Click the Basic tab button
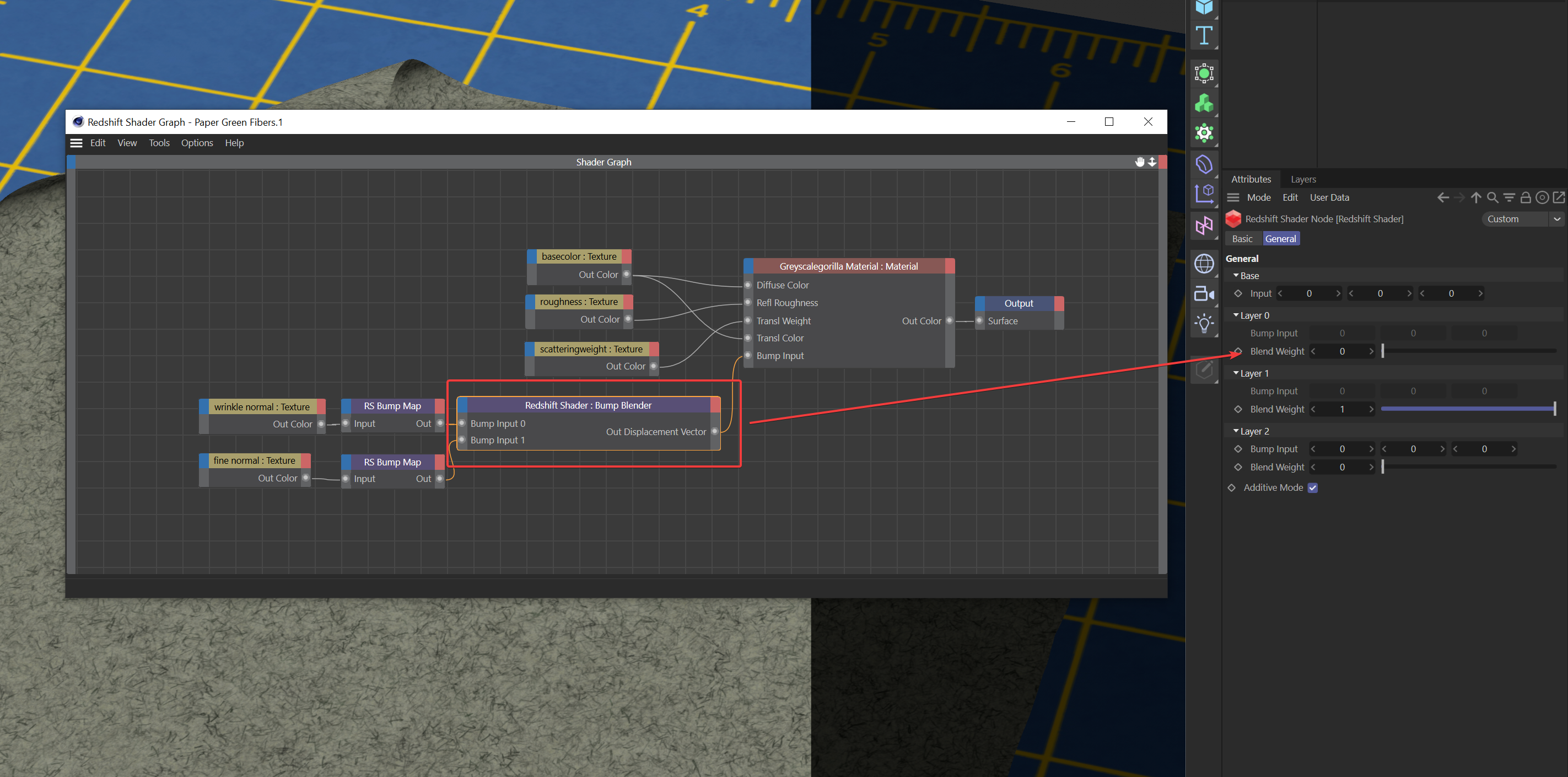The image size is (1568, 777). [x=1242, y=239]
